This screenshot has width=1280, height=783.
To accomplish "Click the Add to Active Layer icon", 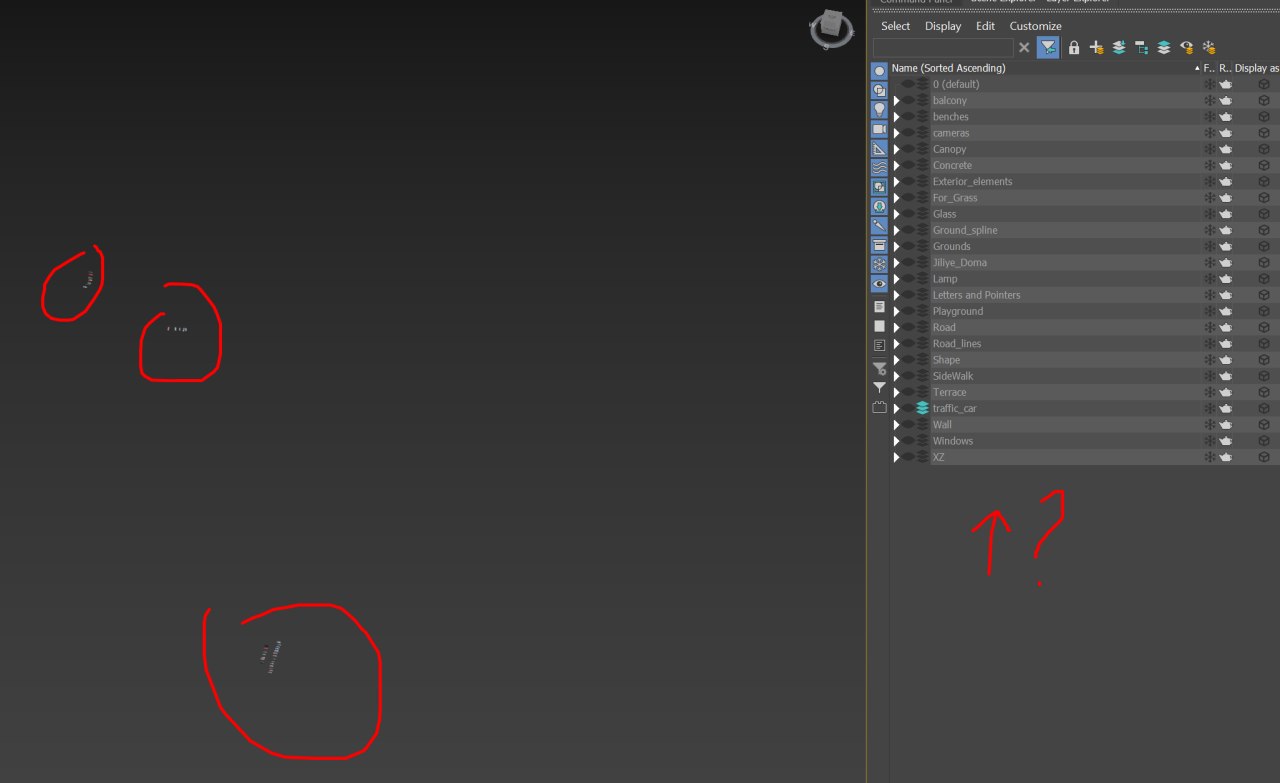I will (x=1119, y=47).
